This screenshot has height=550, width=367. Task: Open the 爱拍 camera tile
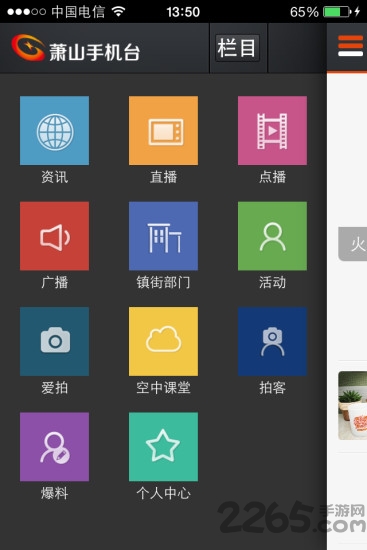coord(54,341)
